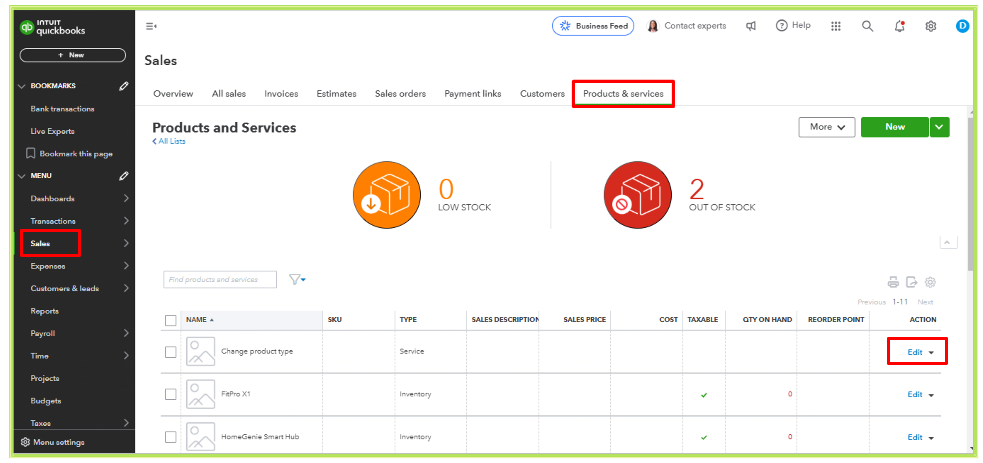Click the Find products and services field

[219, 279]
